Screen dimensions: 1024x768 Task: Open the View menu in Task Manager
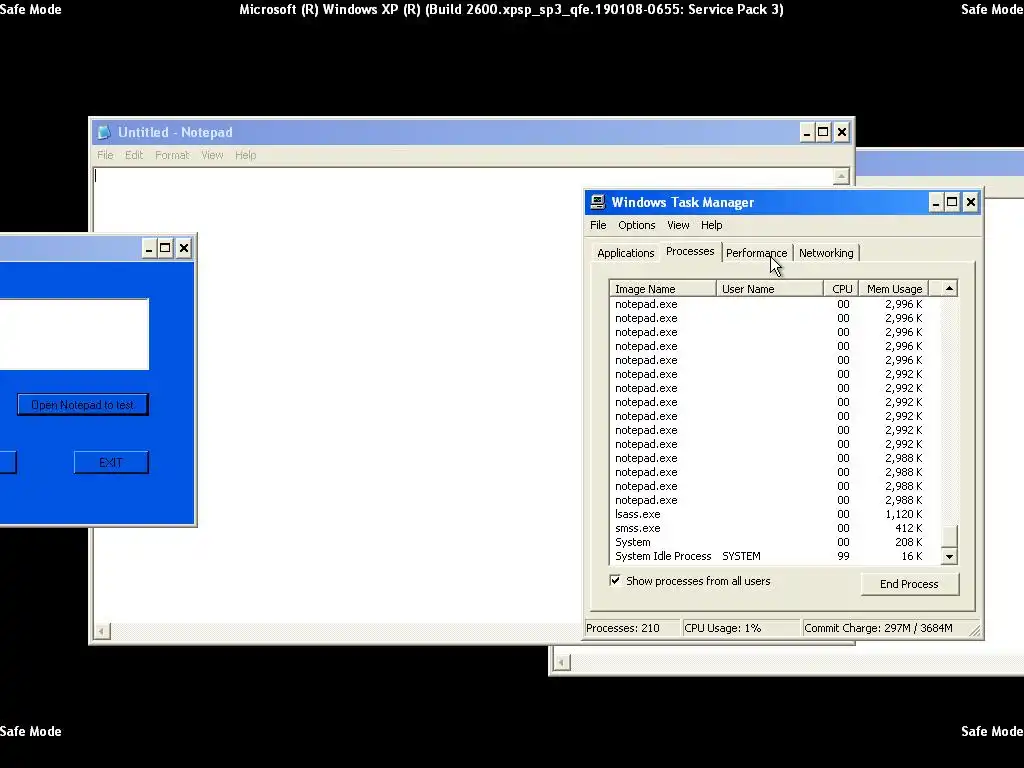[678, 225]
